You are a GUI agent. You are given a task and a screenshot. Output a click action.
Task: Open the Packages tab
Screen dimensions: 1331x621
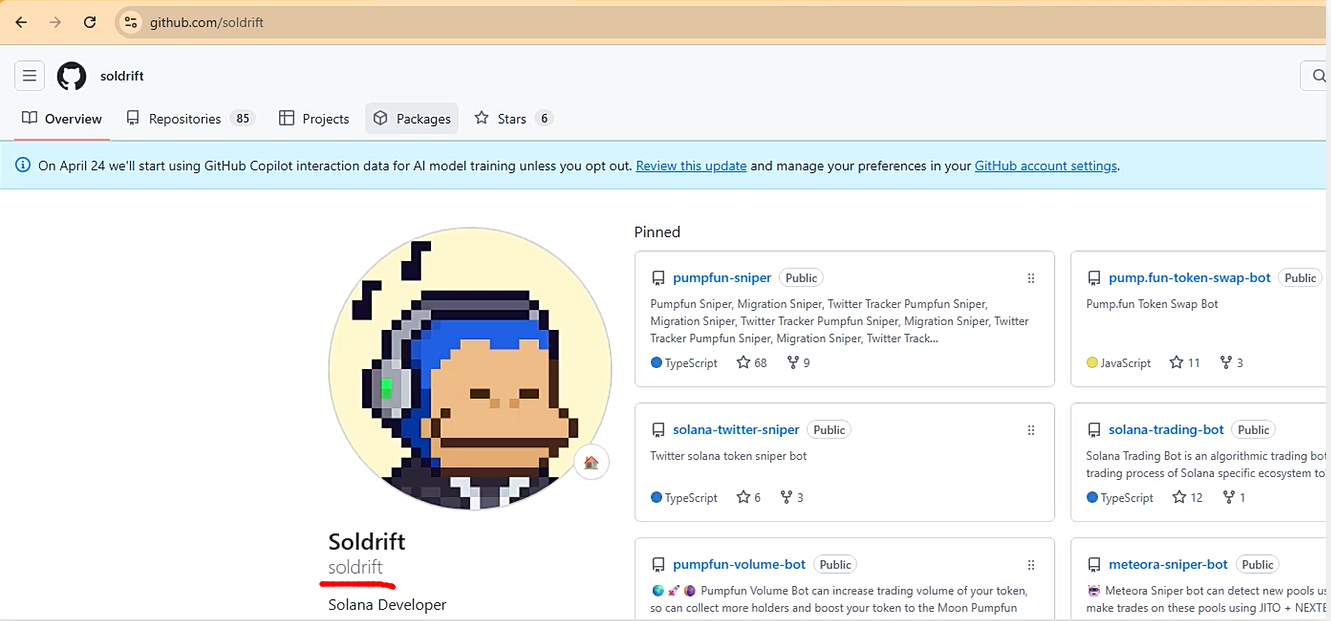[x=412, y=119]
